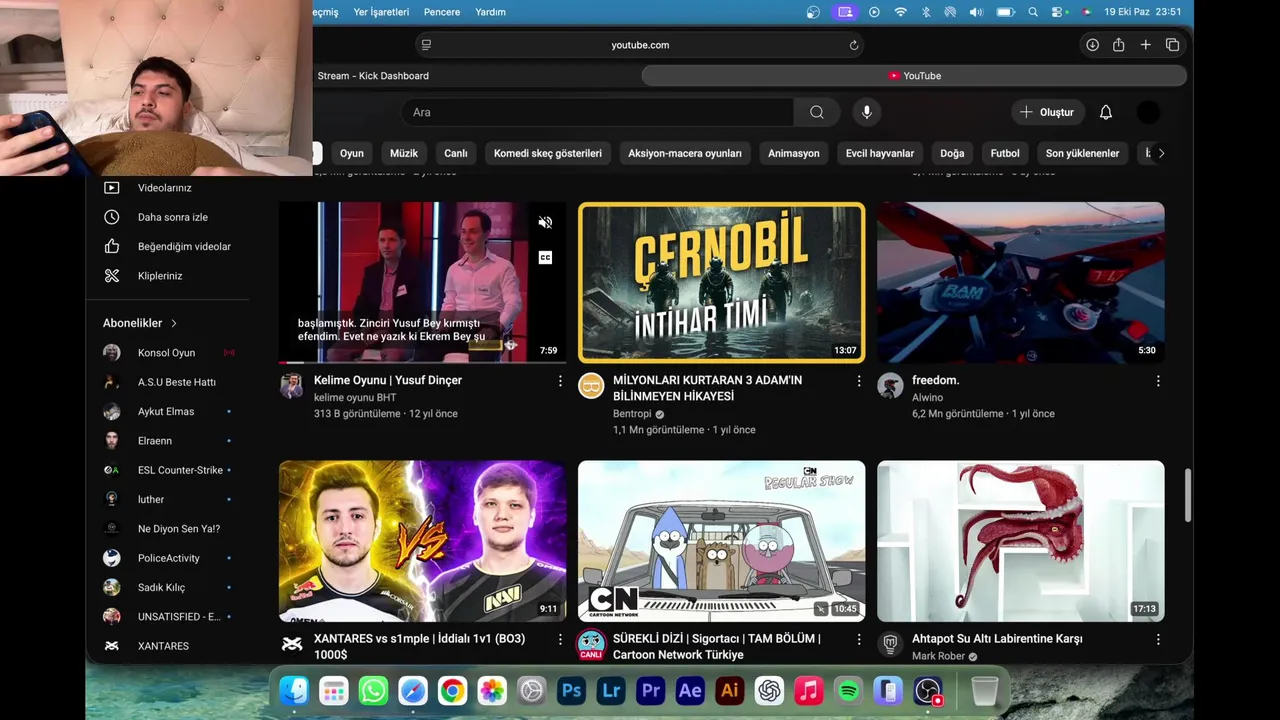This screenshot has width=1280, height=720.
Task: Launch After Effects from the Dock
Action: click(690, 690)
